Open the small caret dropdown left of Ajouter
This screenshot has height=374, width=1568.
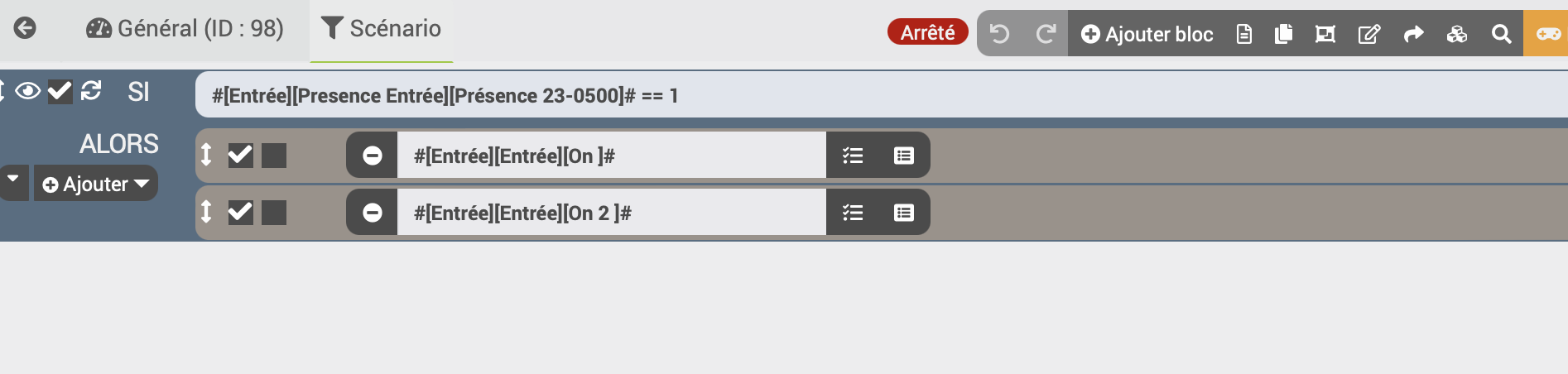point(13,180)
